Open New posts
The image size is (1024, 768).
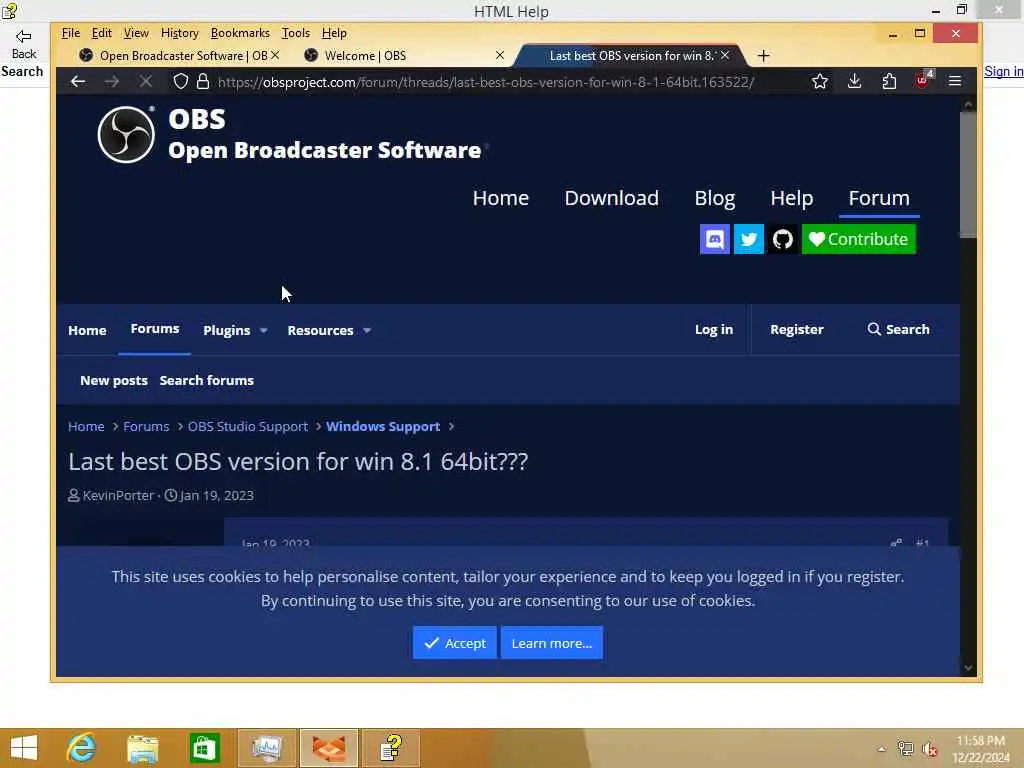point(114,380)
